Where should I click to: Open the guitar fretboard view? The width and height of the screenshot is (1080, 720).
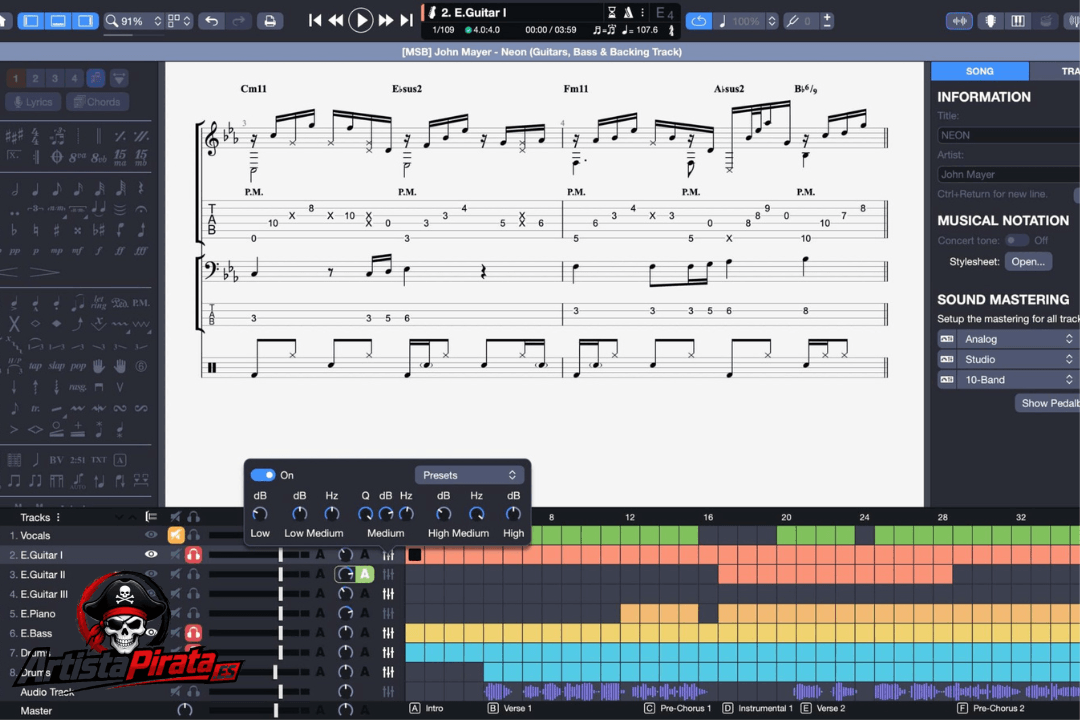pos(990,21)
